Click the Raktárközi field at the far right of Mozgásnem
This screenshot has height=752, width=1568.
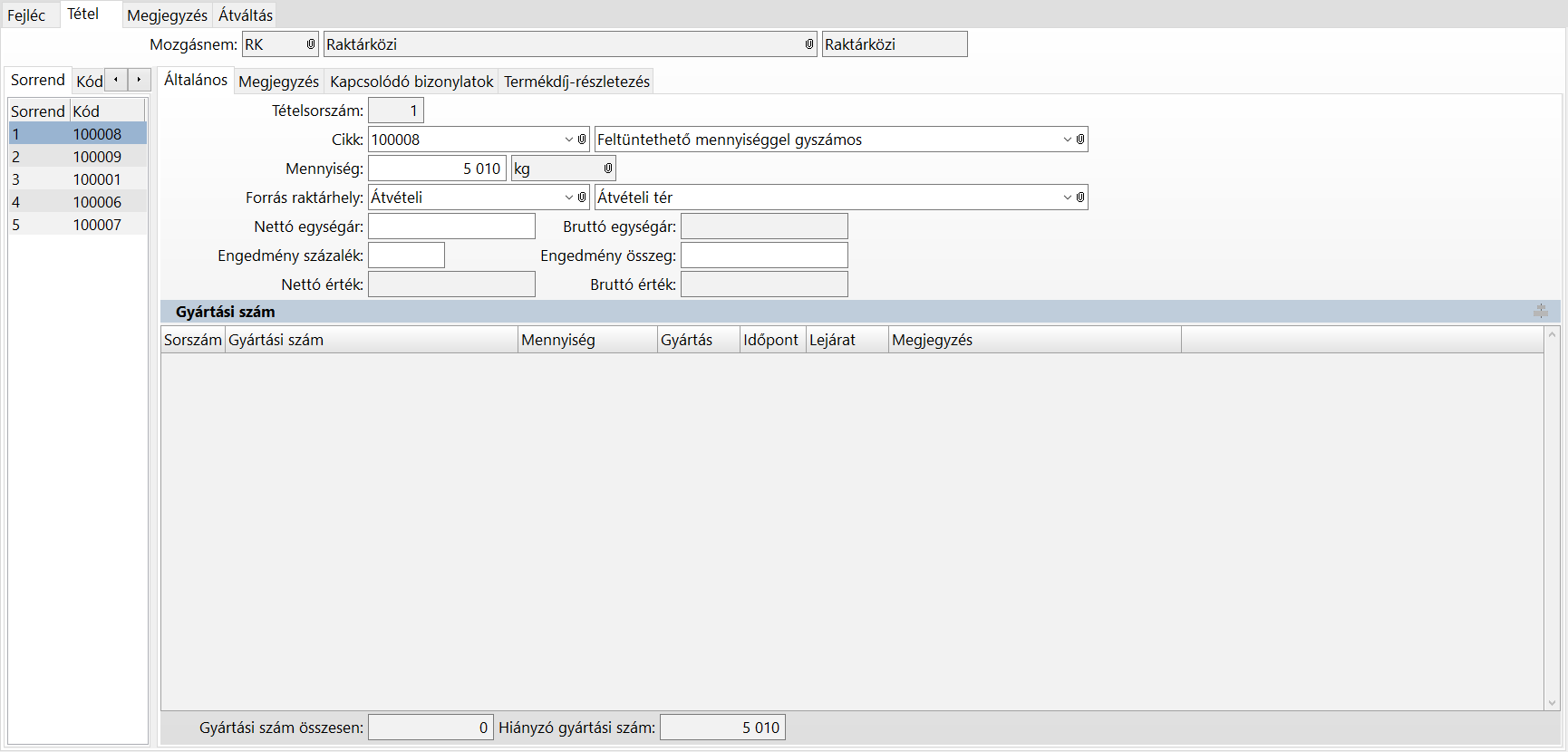[895, 44]
